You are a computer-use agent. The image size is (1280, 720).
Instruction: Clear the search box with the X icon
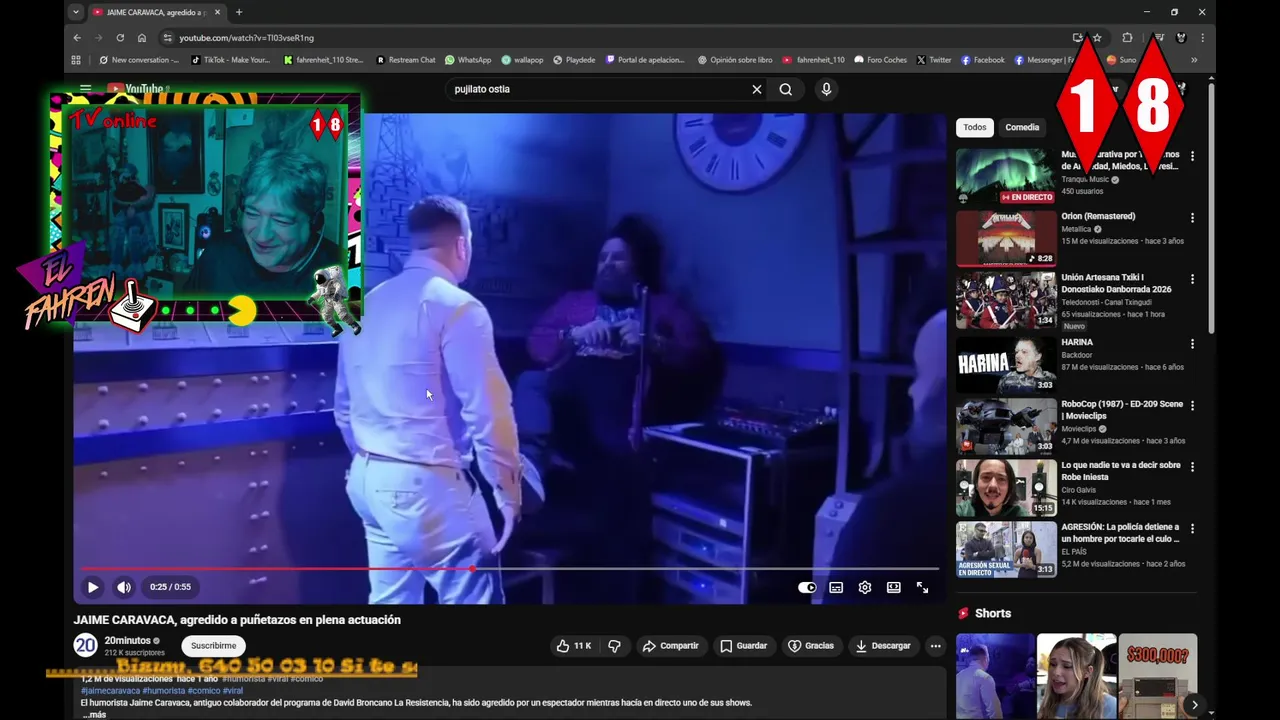[x=757, y=89]
